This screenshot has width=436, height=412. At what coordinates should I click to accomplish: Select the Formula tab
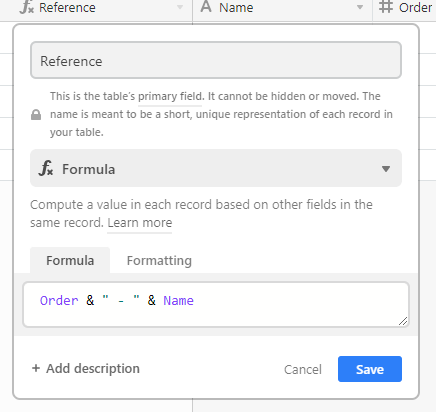pos(70,261)
